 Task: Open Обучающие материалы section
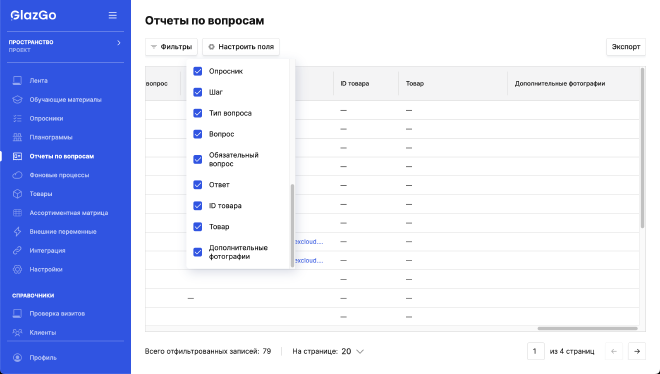point(65,100)
